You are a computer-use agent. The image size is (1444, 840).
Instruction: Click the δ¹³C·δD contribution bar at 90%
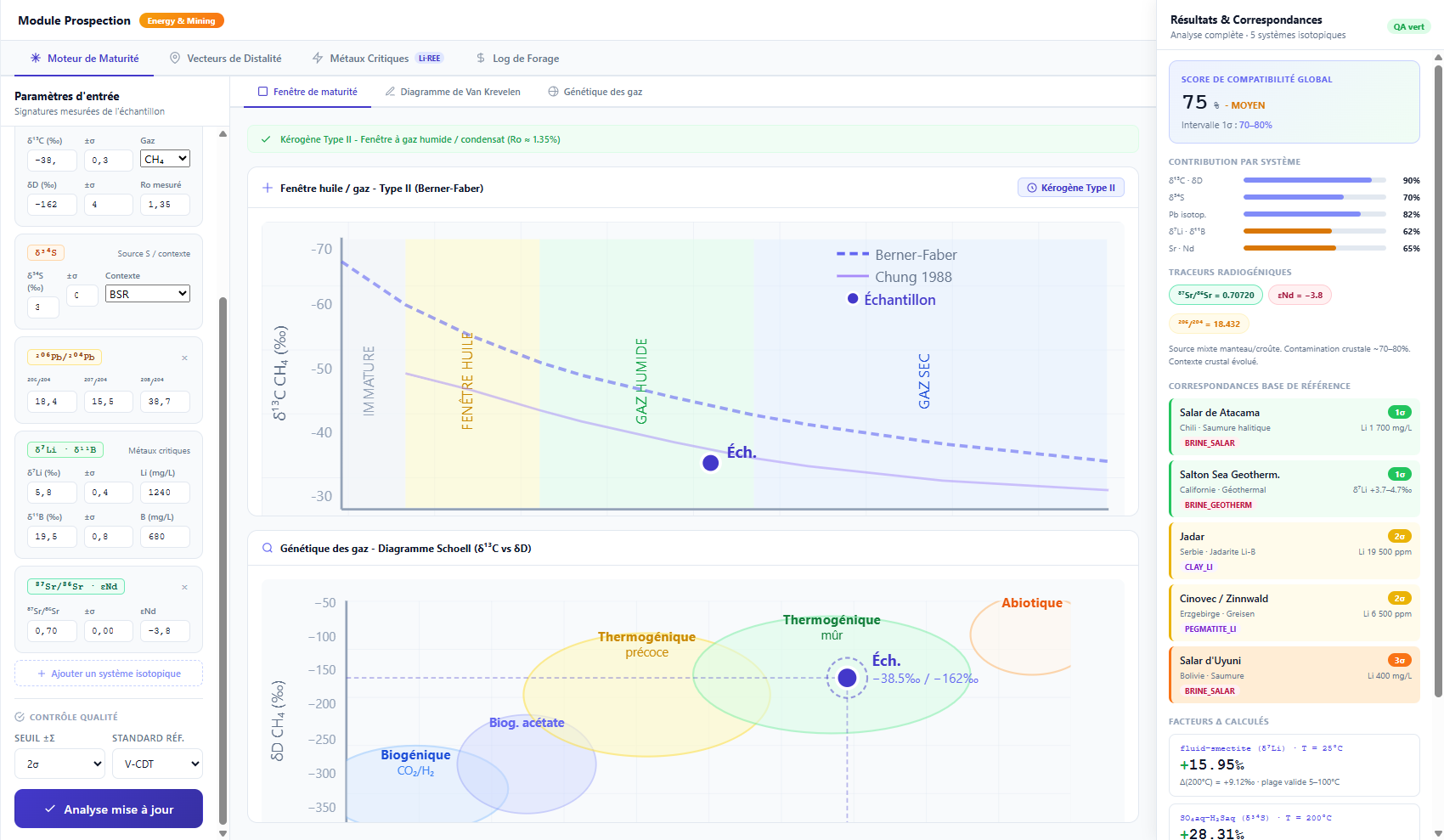tap(1312, 180)
